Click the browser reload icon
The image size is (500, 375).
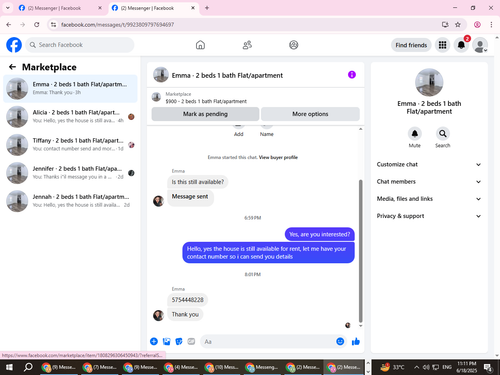pyautogui.click(x=37, y=25)
